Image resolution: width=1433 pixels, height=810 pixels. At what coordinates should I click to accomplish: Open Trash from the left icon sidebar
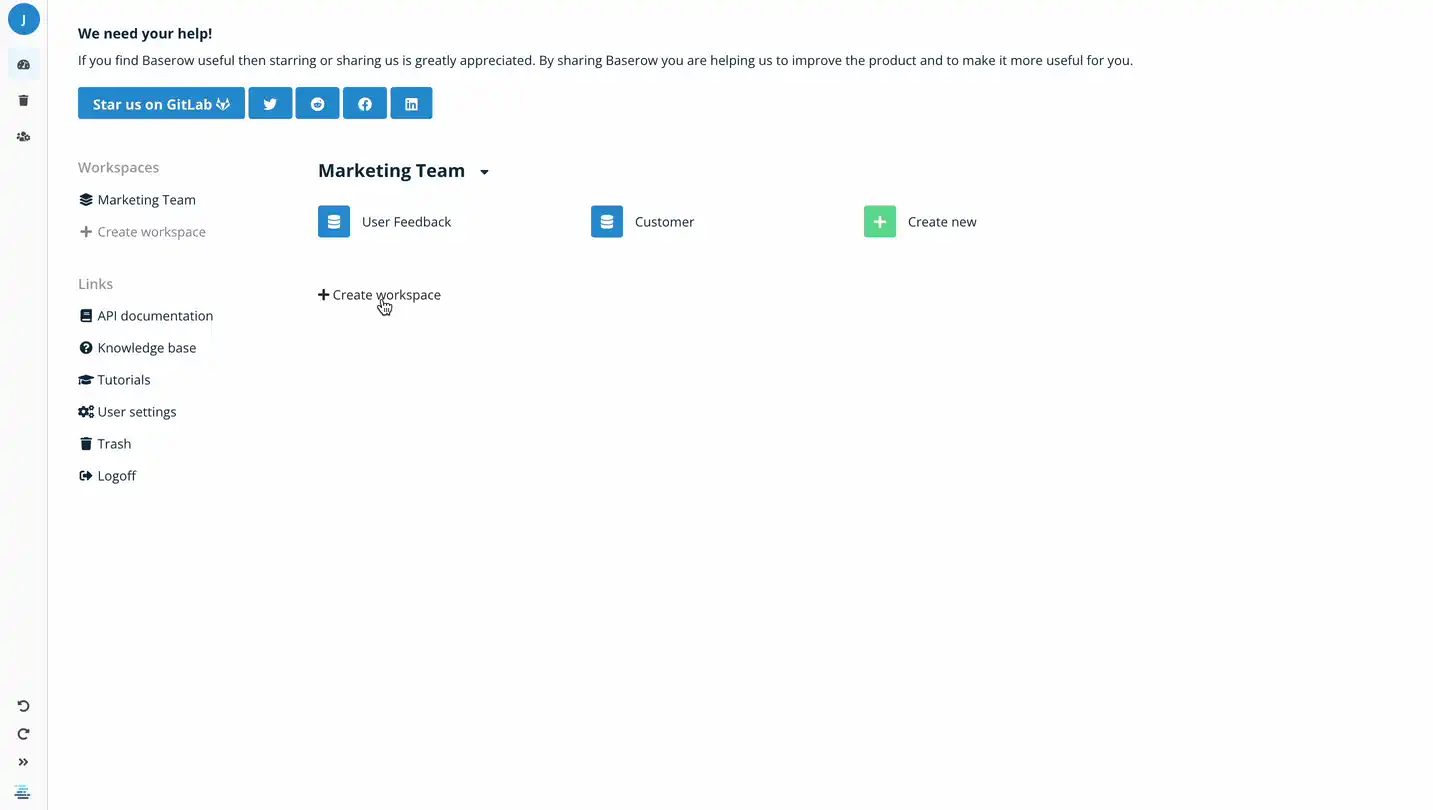(x=23, y=100)
